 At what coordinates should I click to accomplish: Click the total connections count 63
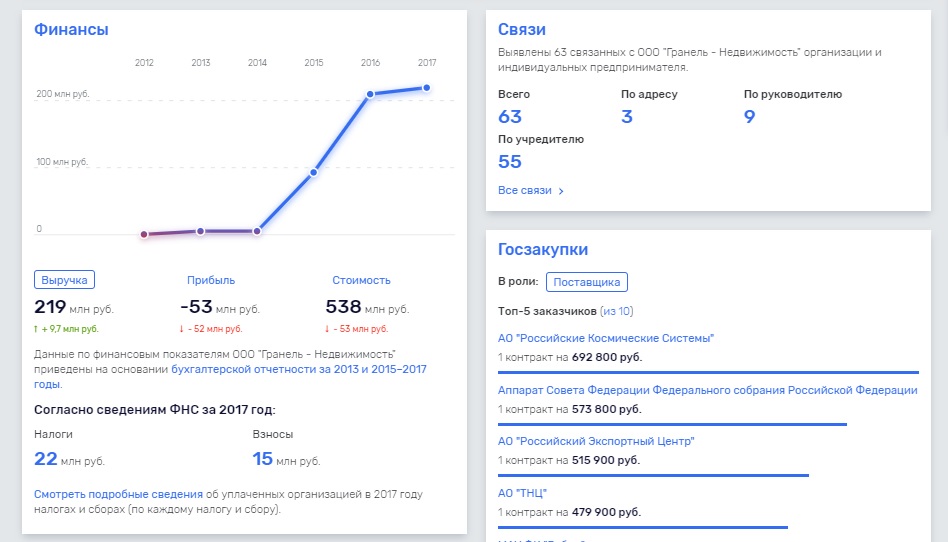(x=510, y=116)
